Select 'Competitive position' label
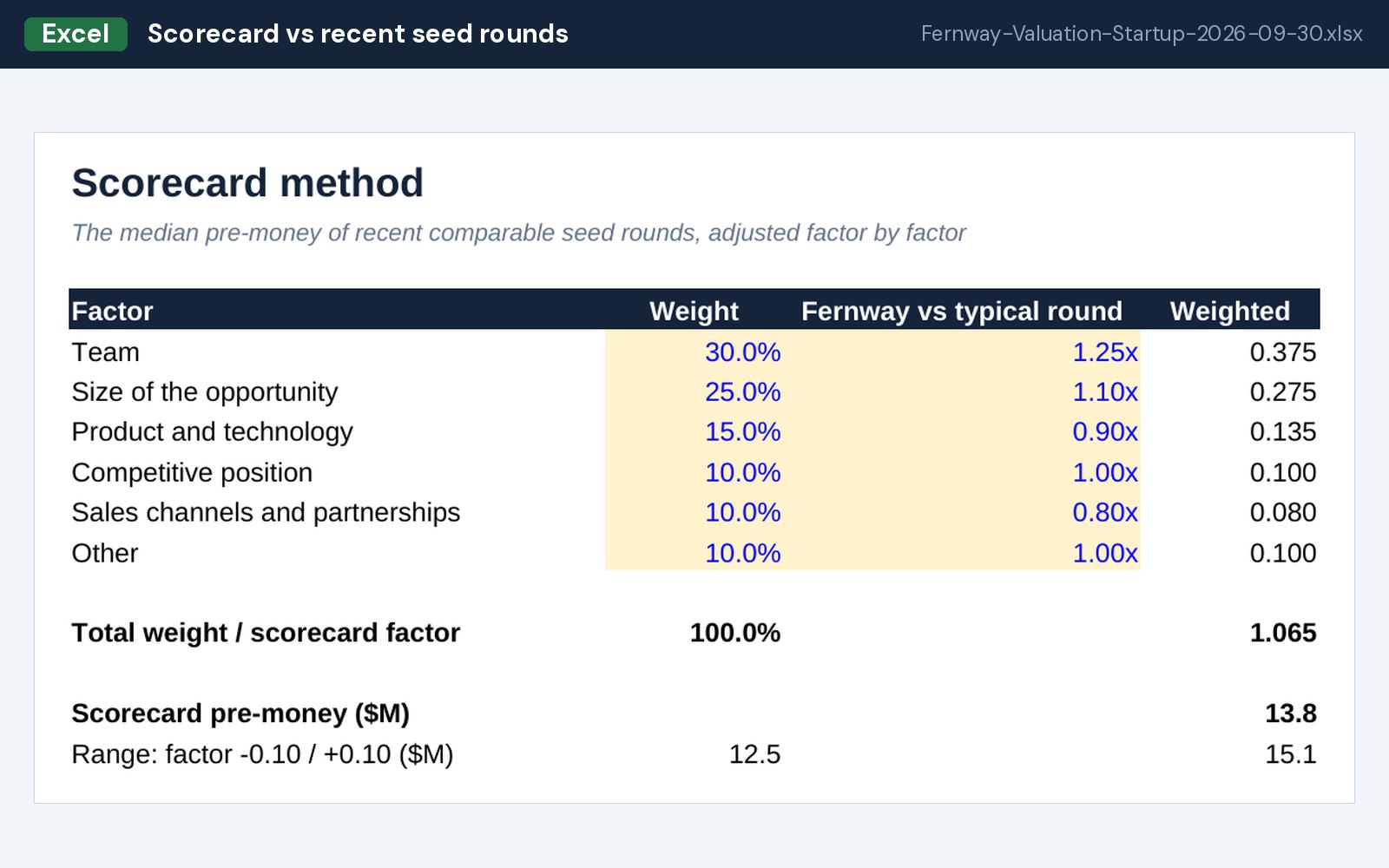Screen dimensions: 1389x868 pos(192,472)
